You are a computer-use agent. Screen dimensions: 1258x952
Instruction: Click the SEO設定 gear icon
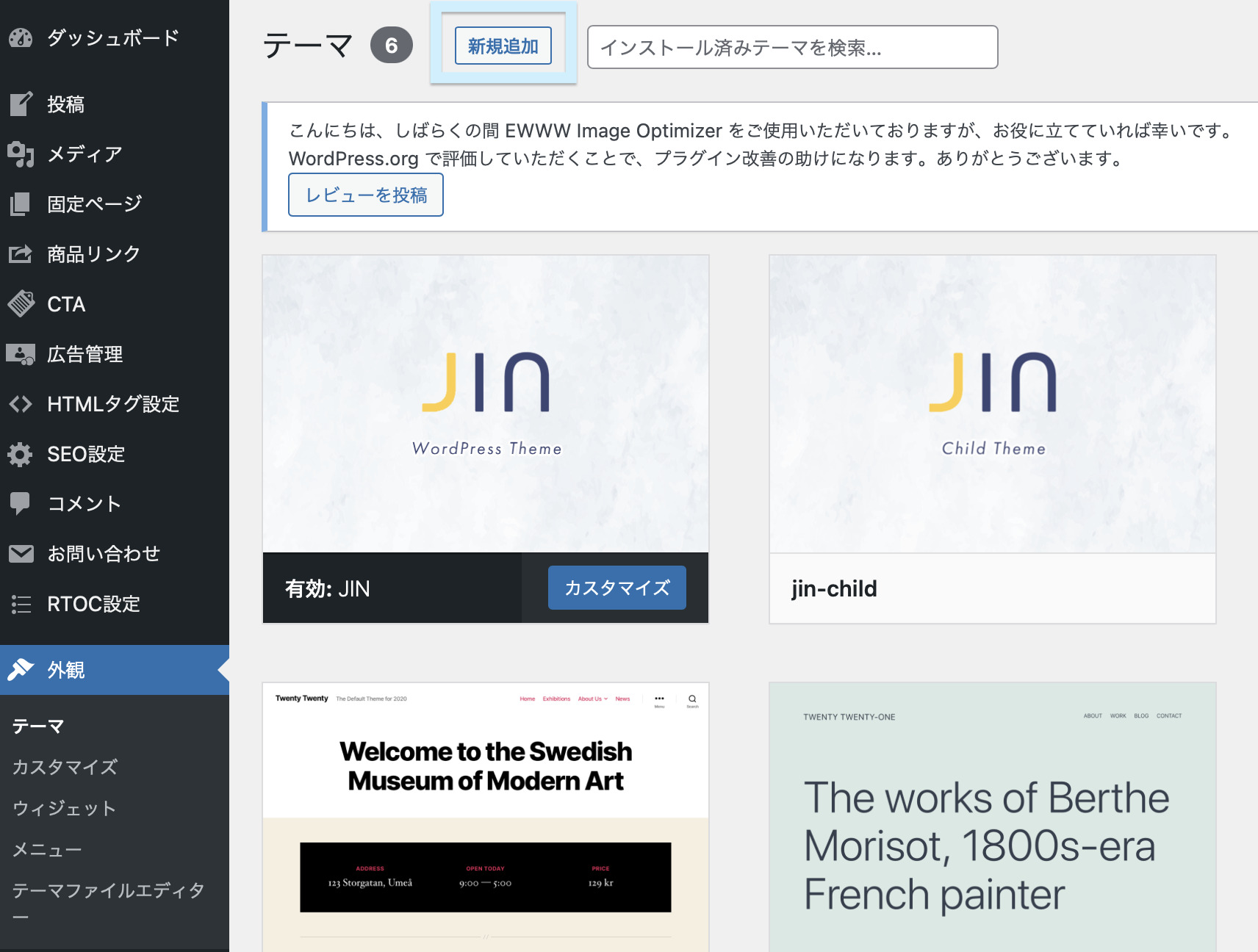[21, 454]
